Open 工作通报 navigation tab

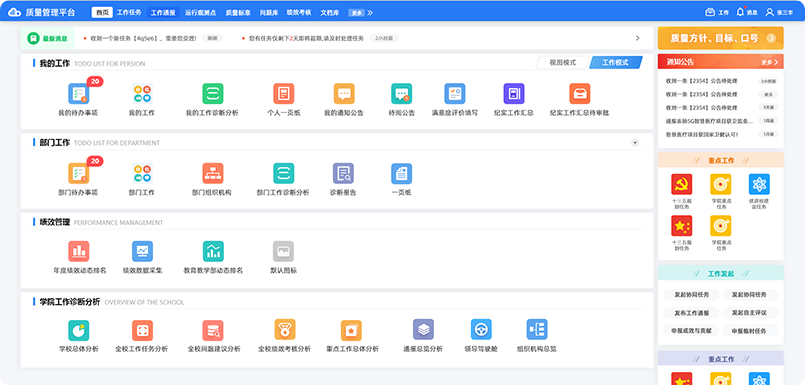point(163,12)
